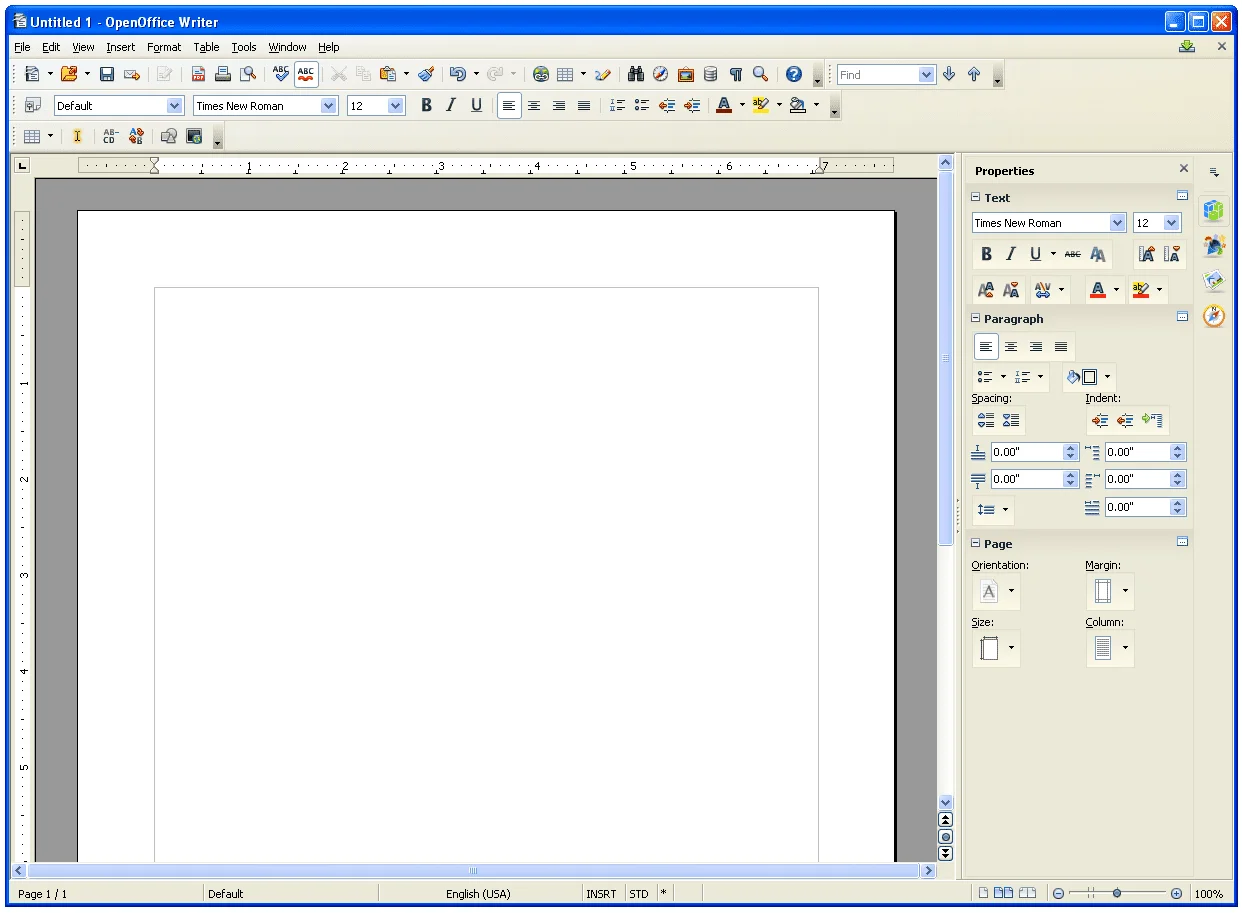Open the Format menu
Screen dimensions: 1242x913
(x=164, y=47)
